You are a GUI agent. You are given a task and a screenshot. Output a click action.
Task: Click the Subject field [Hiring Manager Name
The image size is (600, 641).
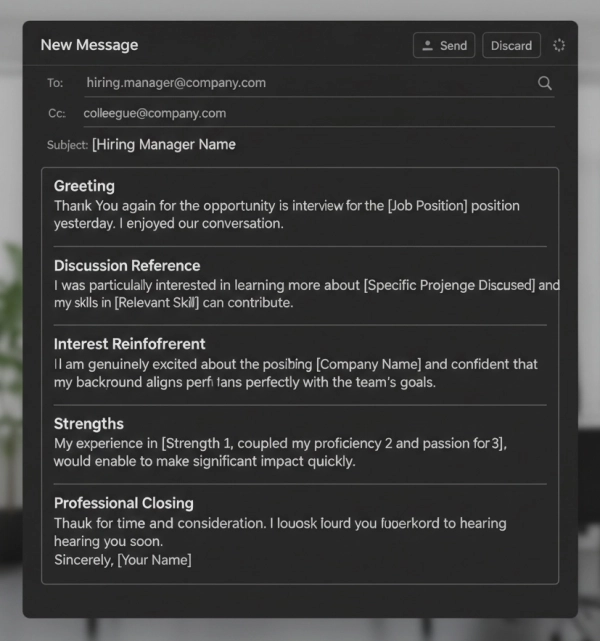[164, 144]
